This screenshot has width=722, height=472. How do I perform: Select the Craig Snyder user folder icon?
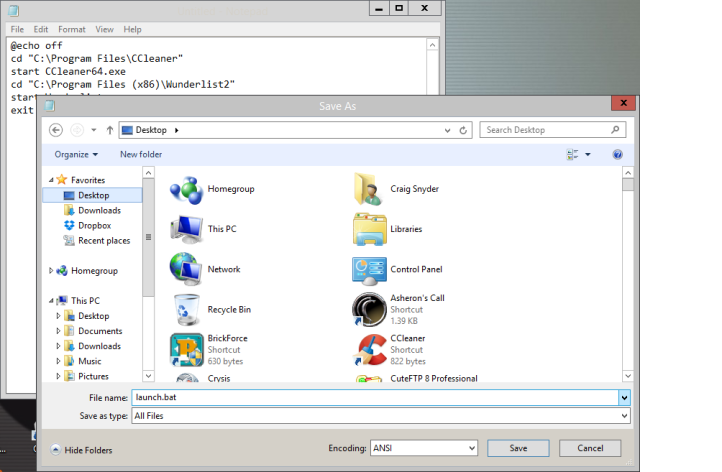[369, 189]
